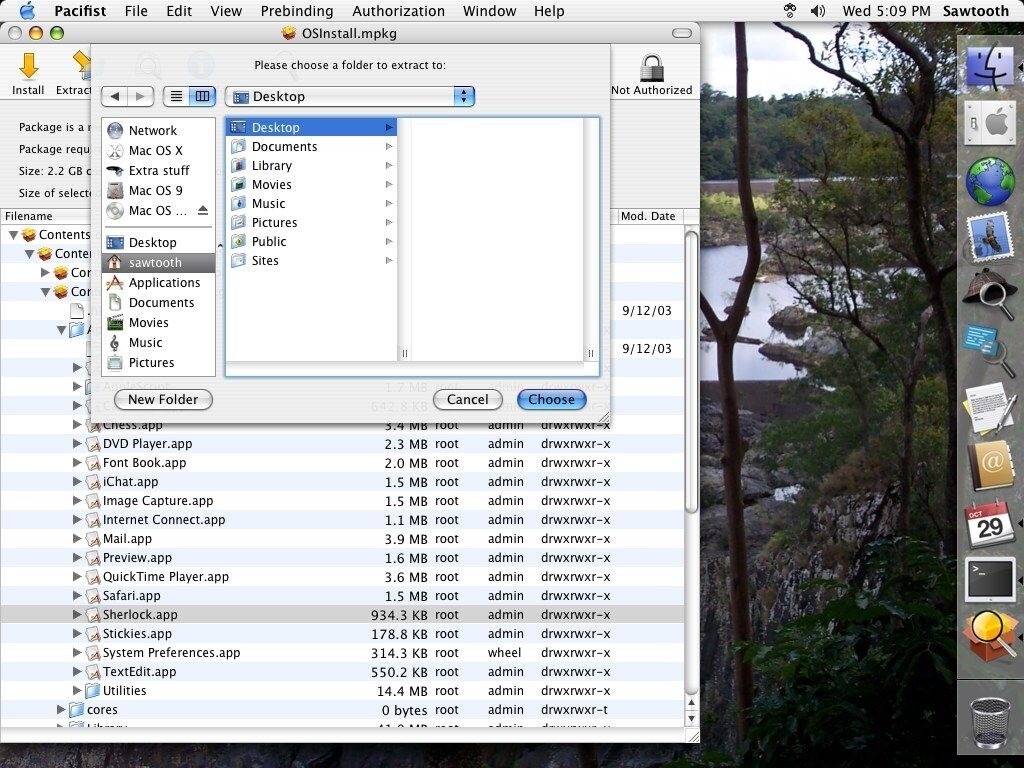Open the Prebinding menu
Image resolution: width=1024 pixels, height=768 pixels.
point(297,11)
